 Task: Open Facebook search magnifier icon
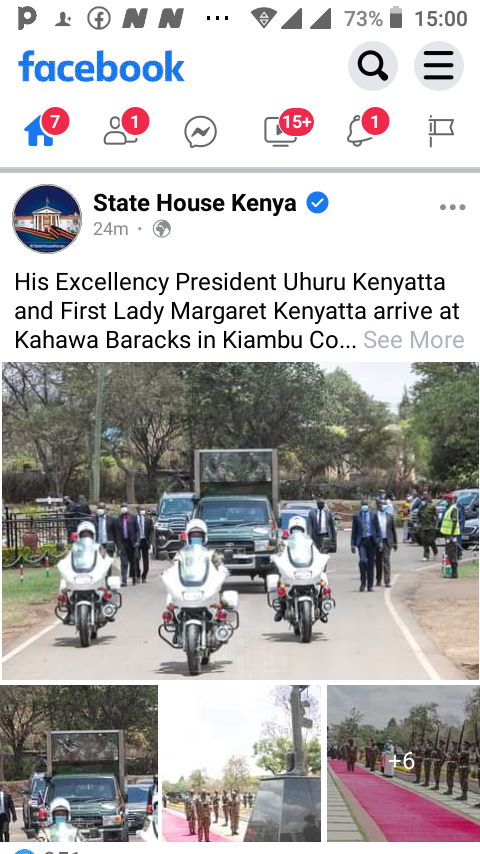click(373, 66)
